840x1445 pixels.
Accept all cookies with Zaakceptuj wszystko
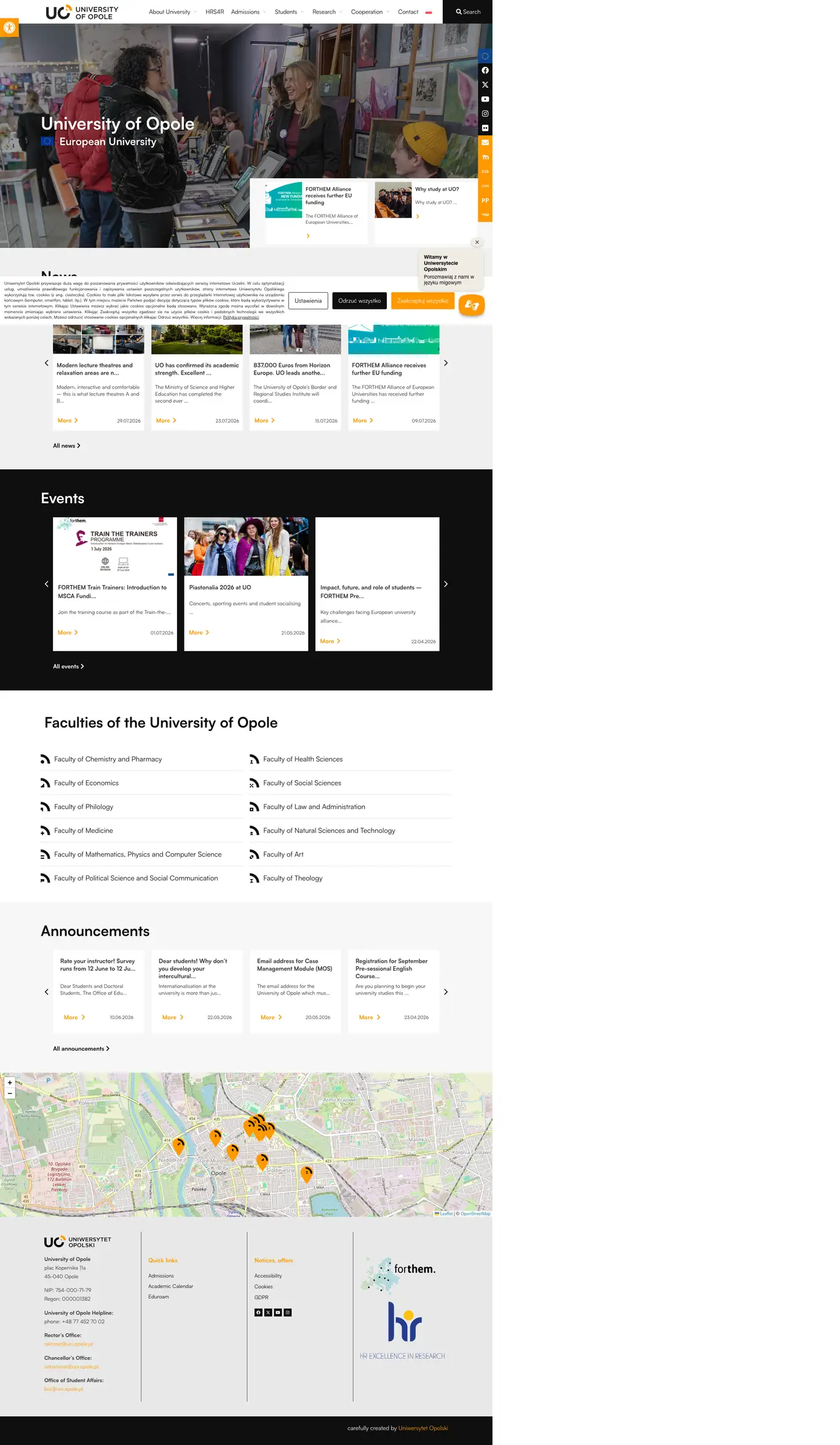pos(422,301)
